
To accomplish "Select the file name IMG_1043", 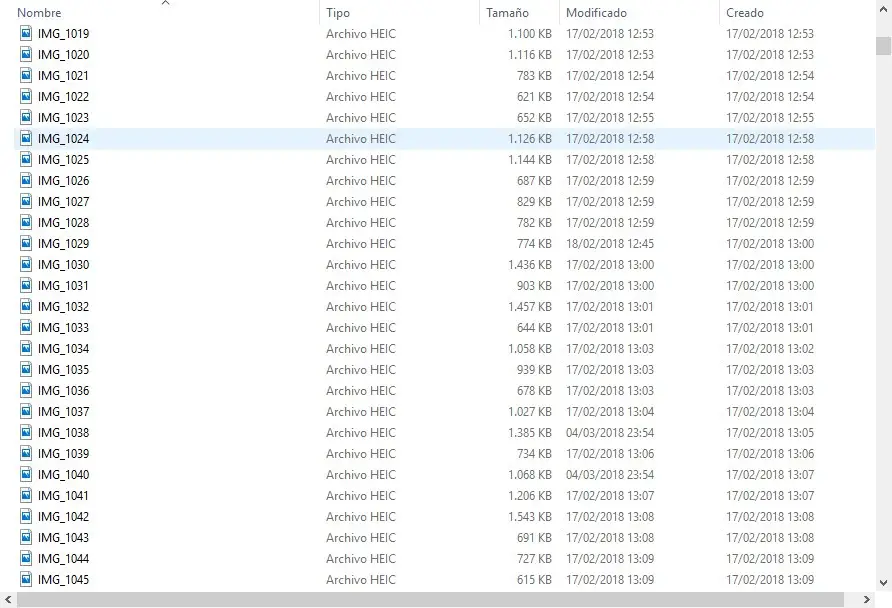I will click(63, 537).
